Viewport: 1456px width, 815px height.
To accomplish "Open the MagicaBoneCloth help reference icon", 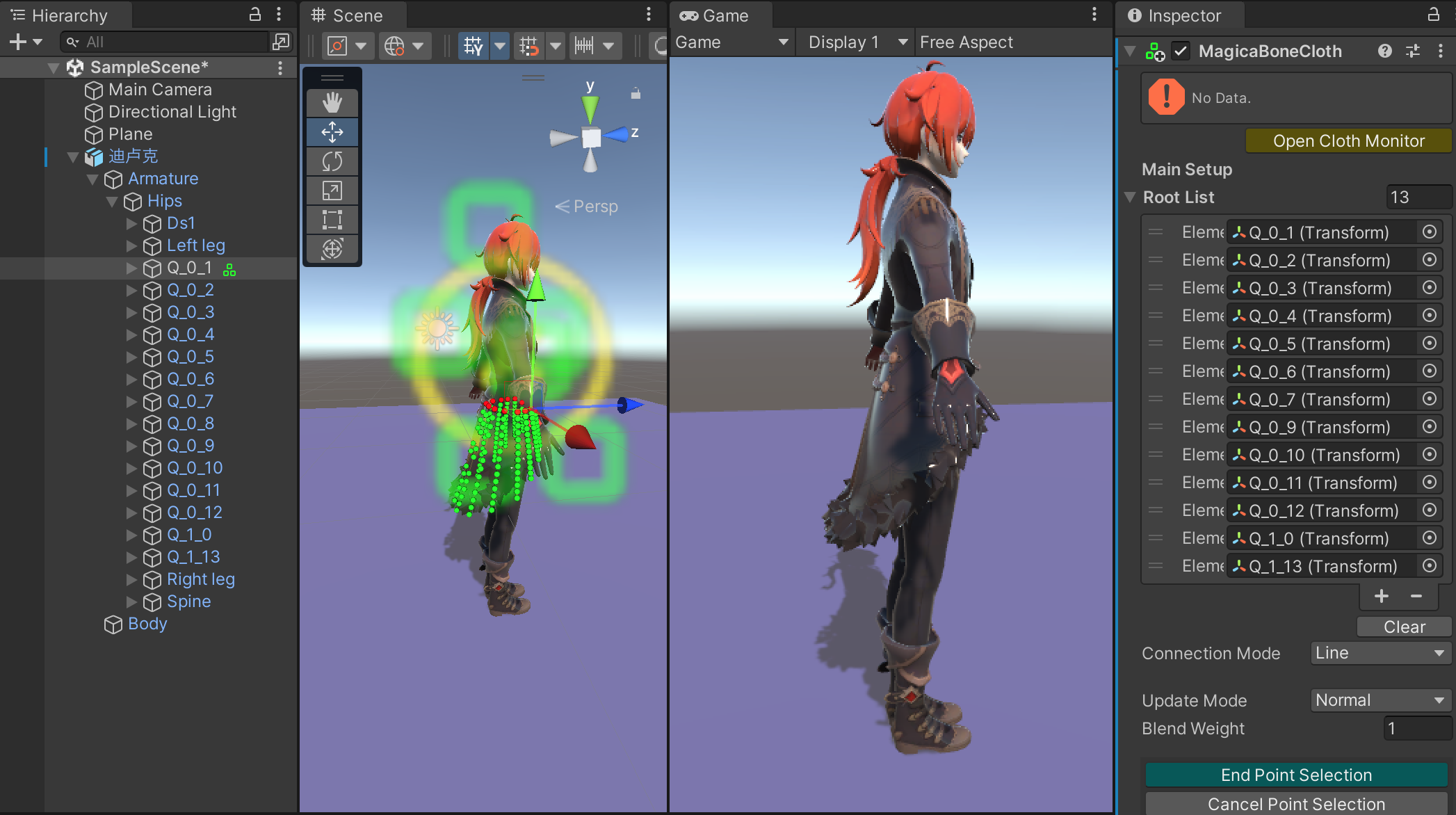I will pos(1384,51).
